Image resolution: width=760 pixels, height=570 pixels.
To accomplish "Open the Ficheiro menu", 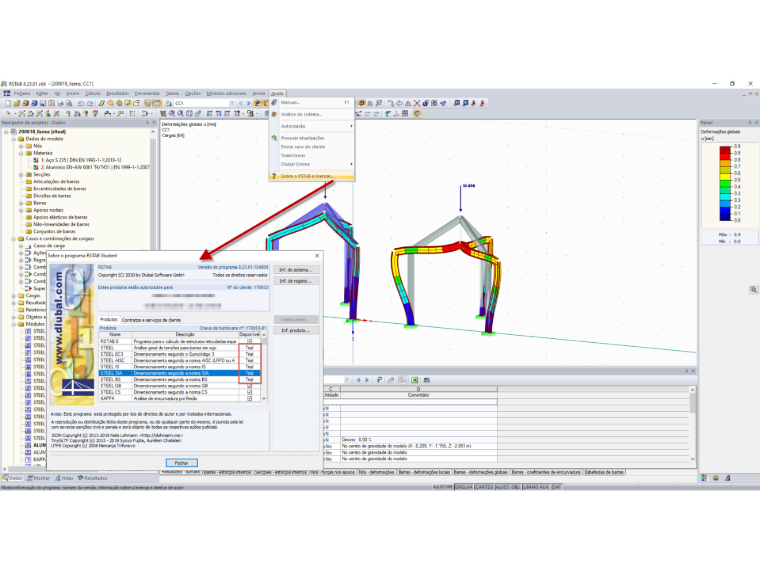I will tap(22, 94).
